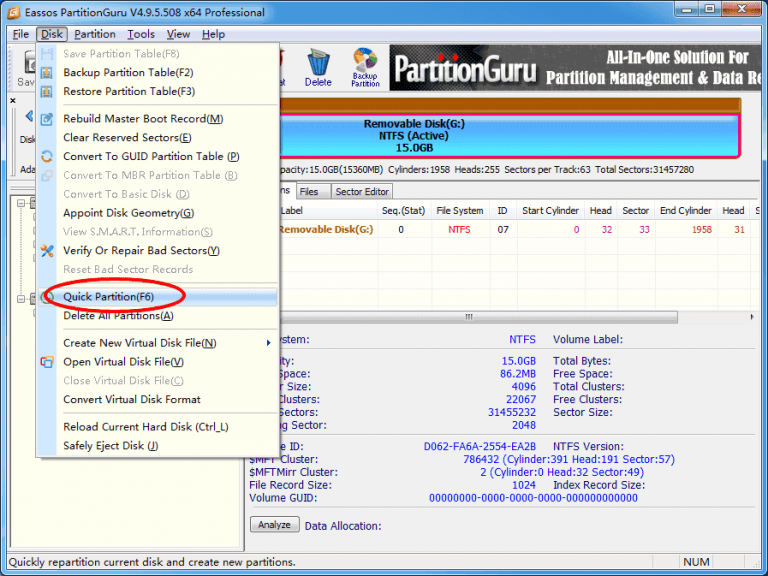The image size is (768, 576).
Task: Click the Rebuild Master Boot Record icon
Action: 47,119
